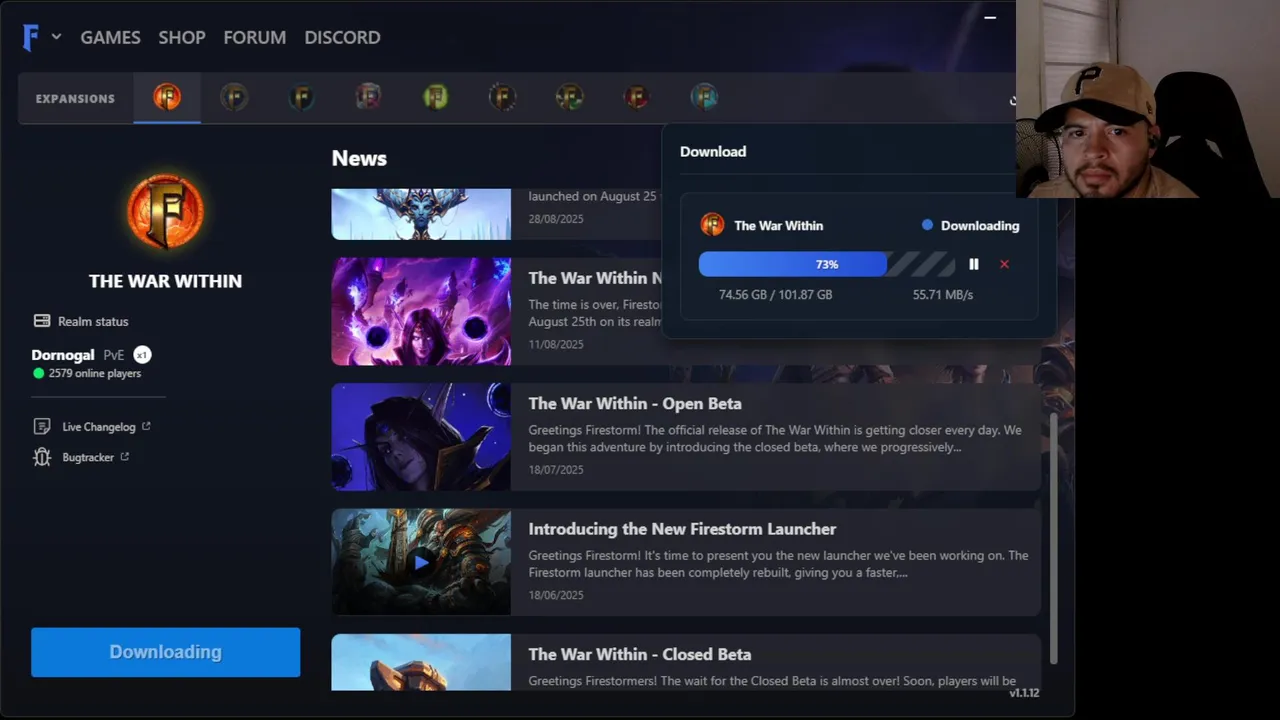Click the 18/06/2025 date on the launcher card
This screenshot has height=720, width=1280.
click(556, 595)
